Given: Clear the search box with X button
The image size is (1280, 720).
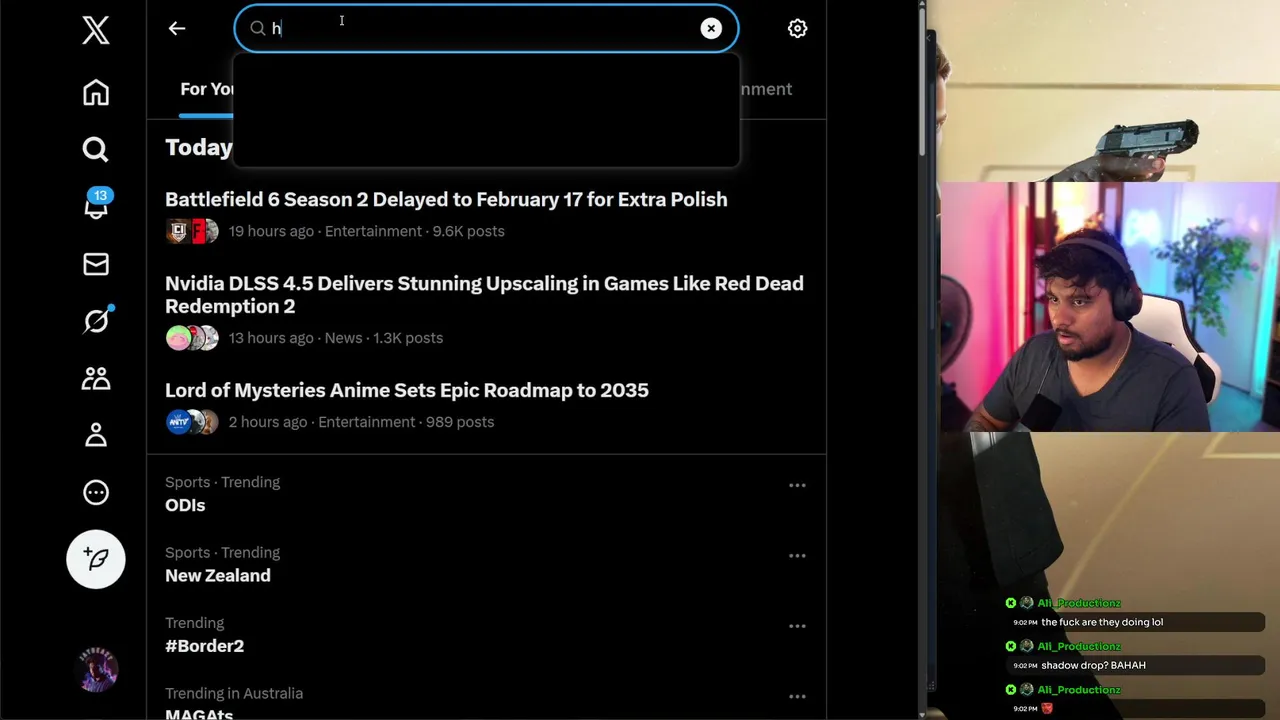Looking at the screenshot, I should (x=711, y=29).
